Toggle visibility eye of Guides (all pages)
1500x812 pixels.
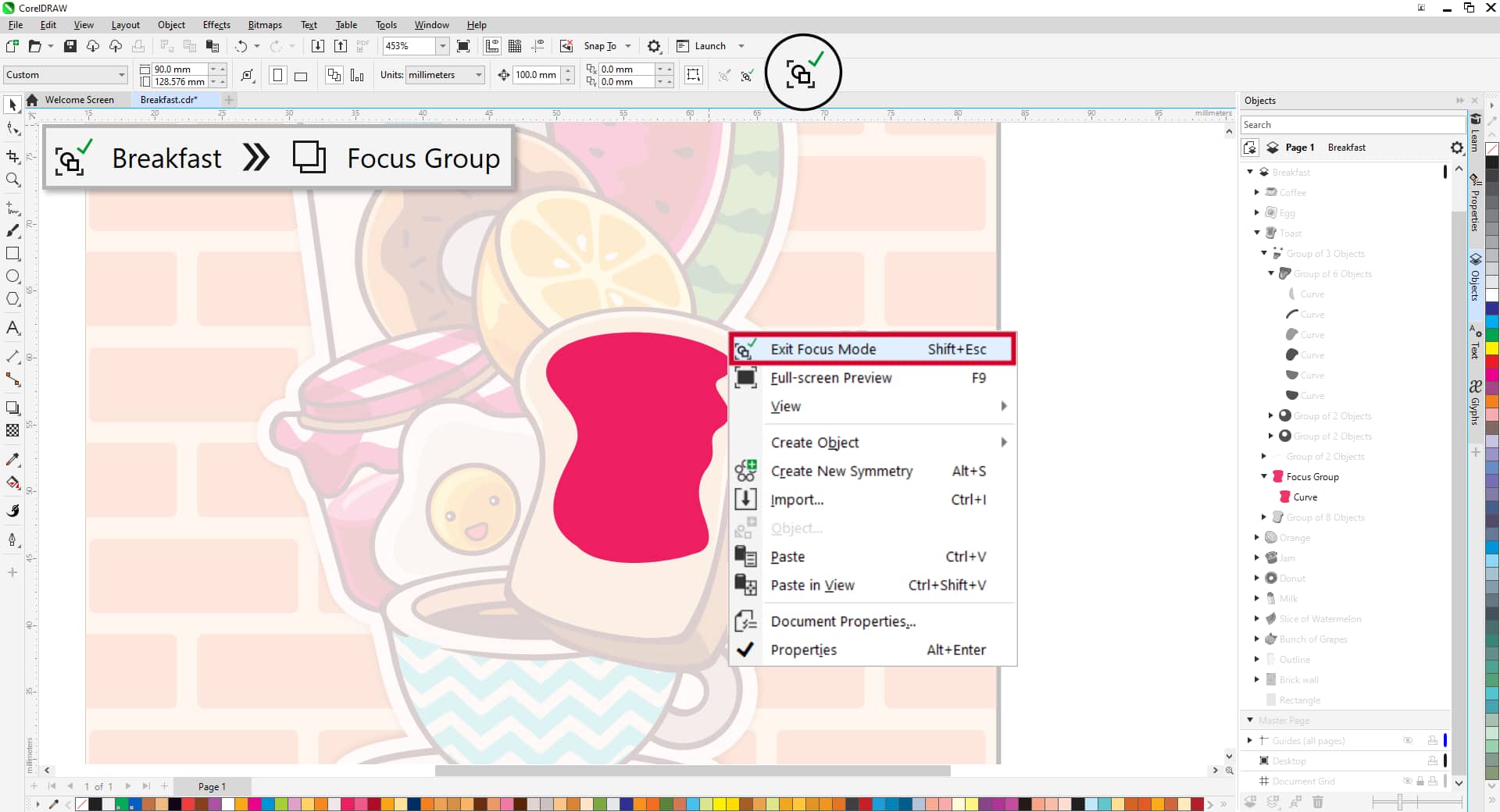(1408, 741)
